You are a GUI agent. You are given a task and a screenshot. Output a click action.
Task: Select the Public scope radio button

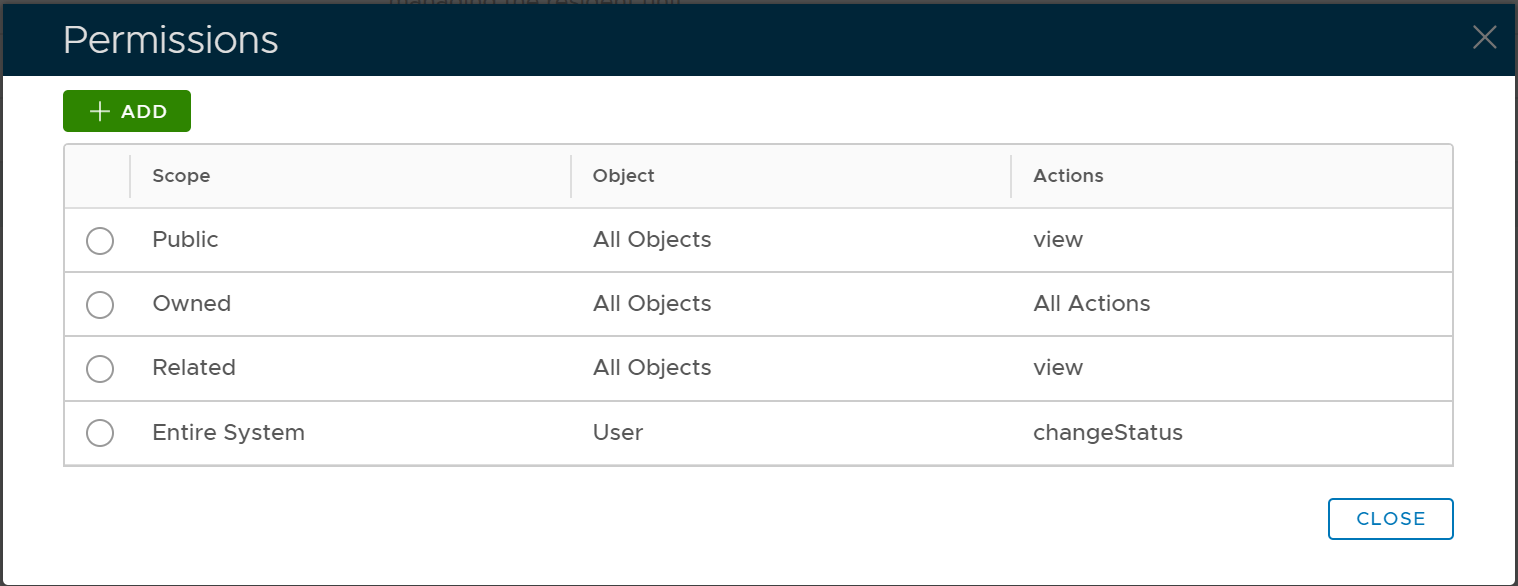point(100,241)
